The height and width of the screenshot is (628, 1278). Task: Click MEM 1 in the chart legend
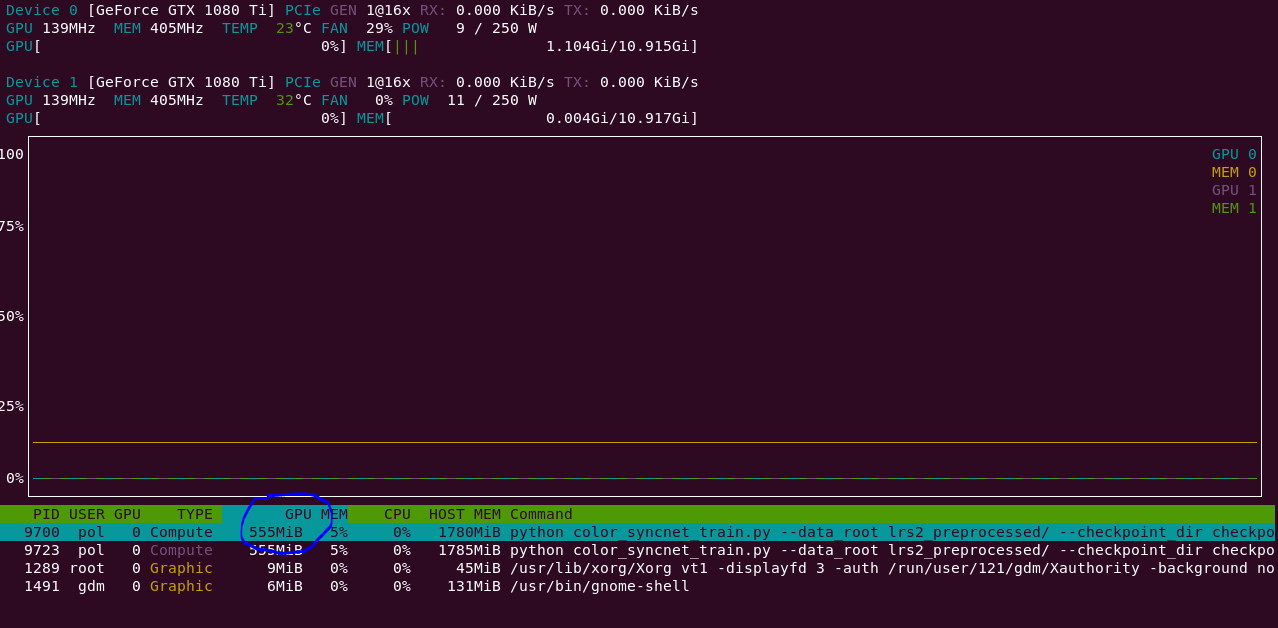[1234, 208]
